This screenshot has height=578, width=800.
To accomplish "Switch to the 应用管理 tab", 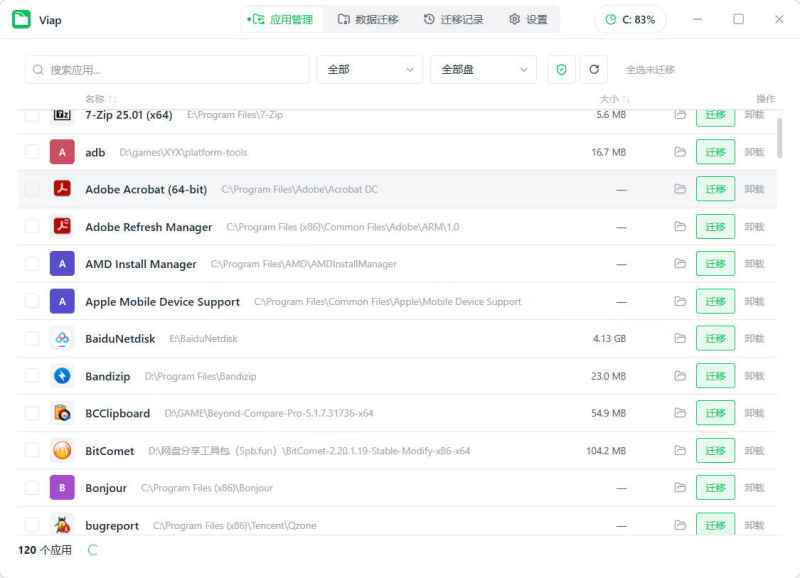I will [x=281, y=19].
